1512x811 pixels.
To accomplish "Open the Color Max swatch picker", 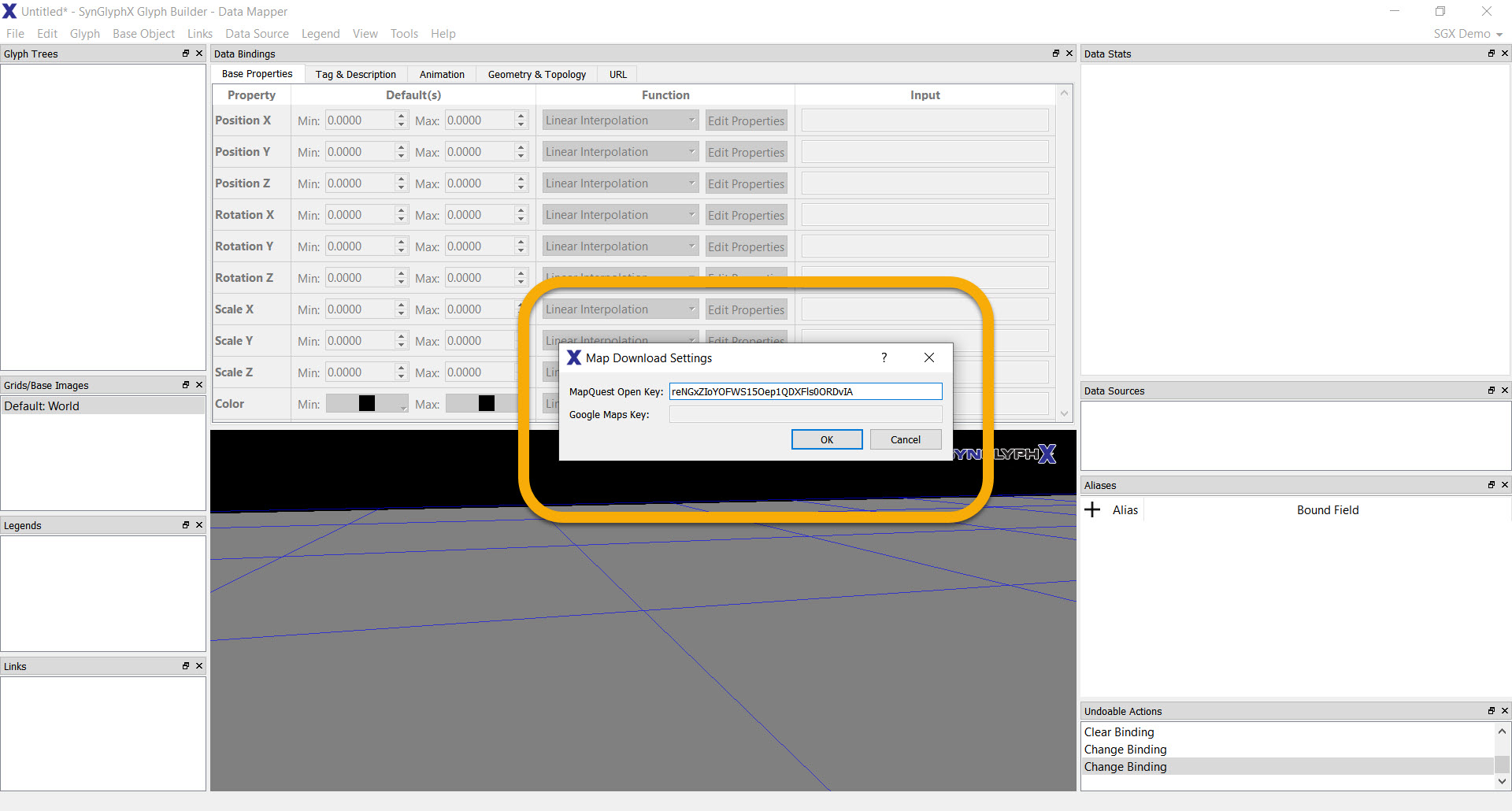I will pos(482,404).
